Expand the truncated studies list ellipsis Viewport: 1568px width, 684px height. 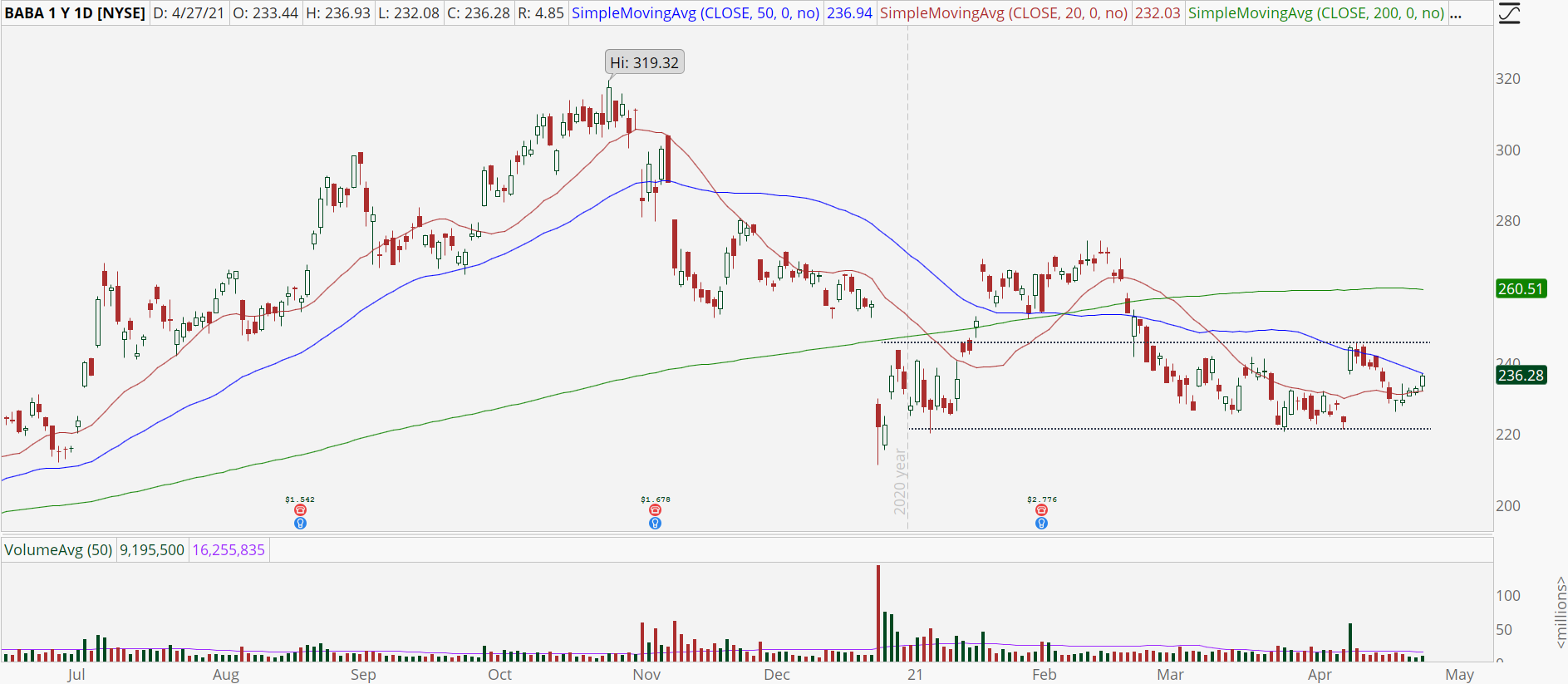(x=1456, y=13)
